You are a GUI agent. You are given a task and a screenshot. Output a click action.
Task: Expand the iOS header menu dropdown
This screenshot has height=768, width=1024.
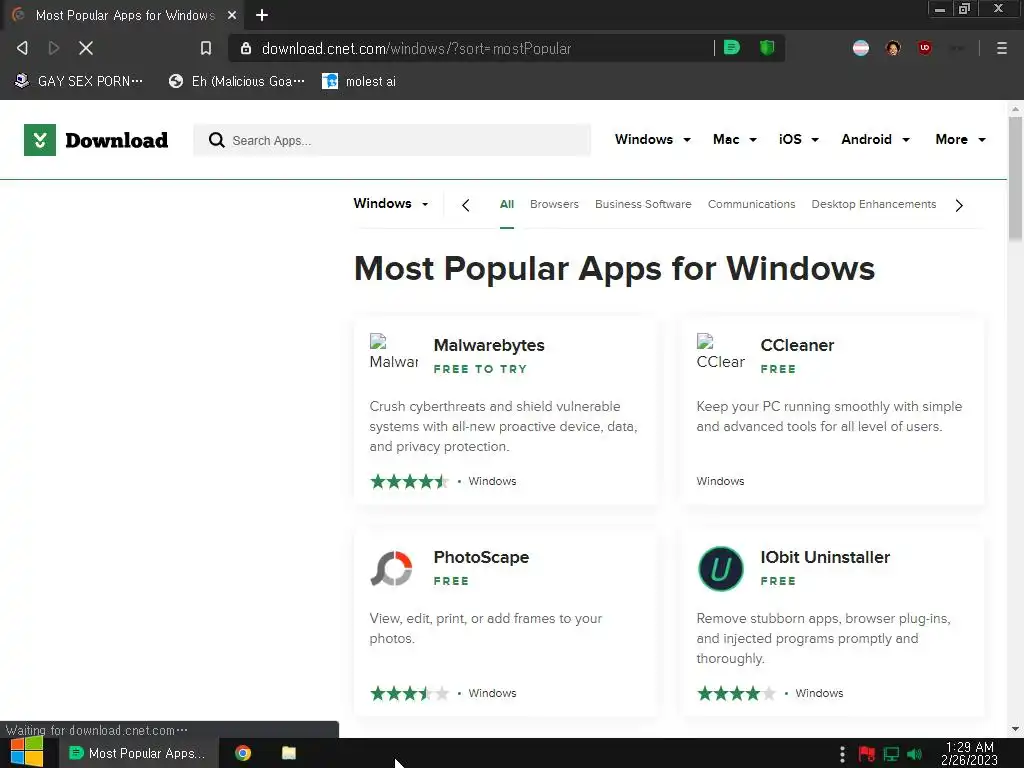click(799, 139)
